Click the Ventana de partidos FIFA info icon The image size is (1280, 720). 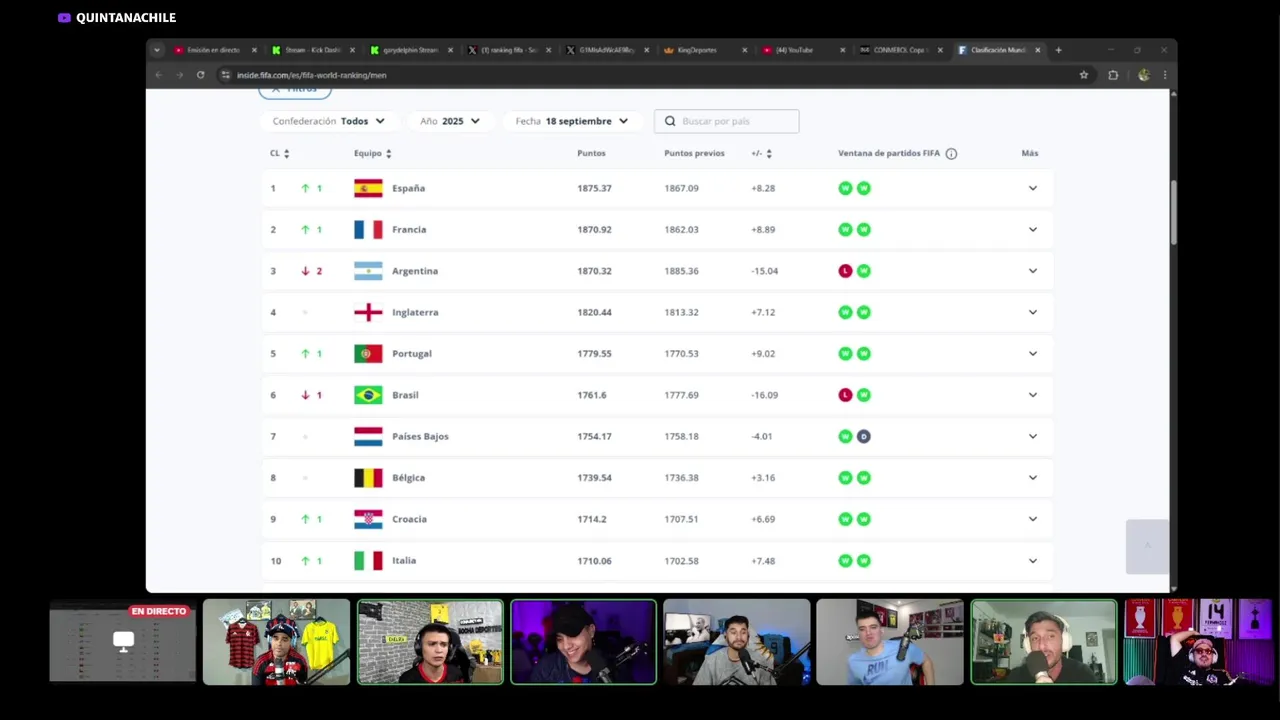pyautogui.click(x=951, y=154)
